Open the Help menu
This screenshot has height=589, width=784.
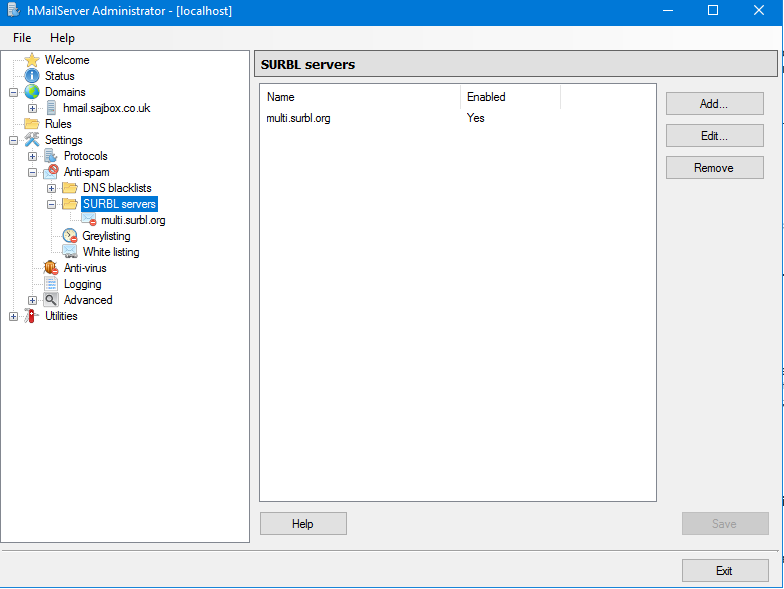(62, 38)
